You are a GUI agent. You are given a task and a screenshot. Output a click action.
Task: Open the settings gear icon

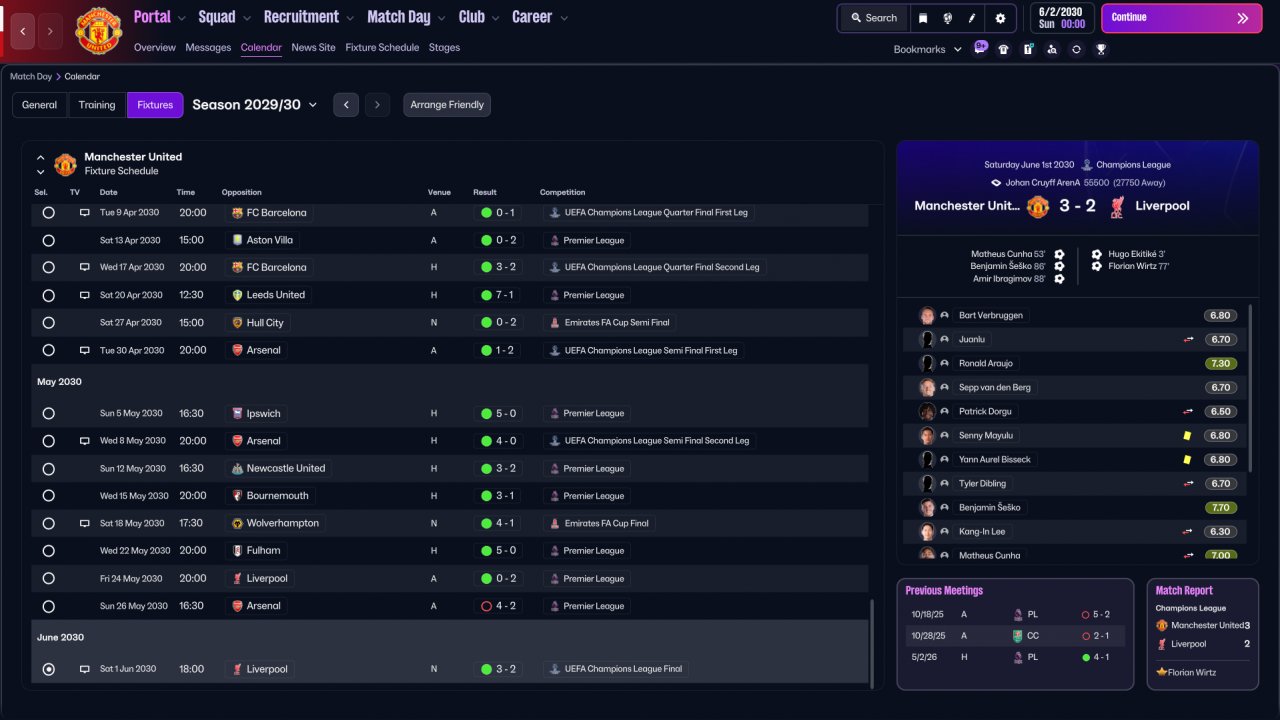pos(1000,18)
